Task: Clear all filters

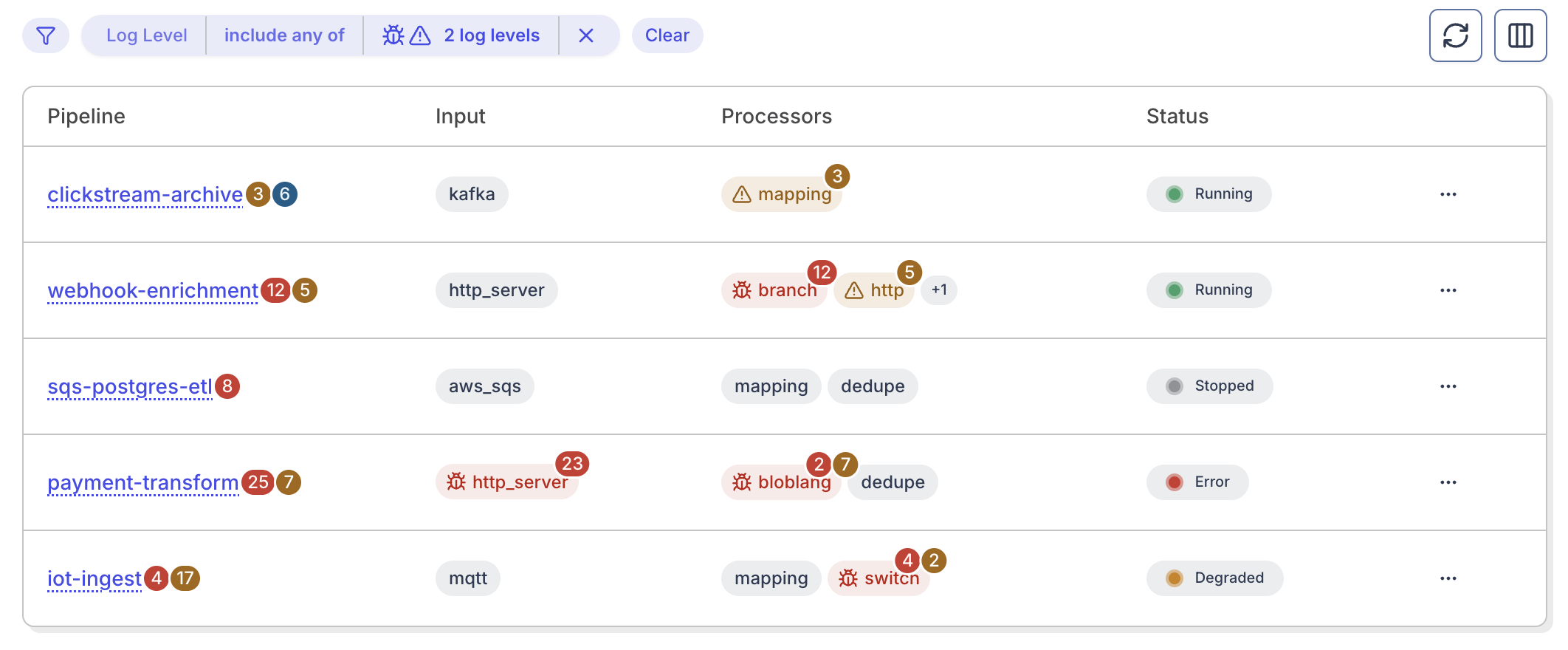Action: coord(667,35)
